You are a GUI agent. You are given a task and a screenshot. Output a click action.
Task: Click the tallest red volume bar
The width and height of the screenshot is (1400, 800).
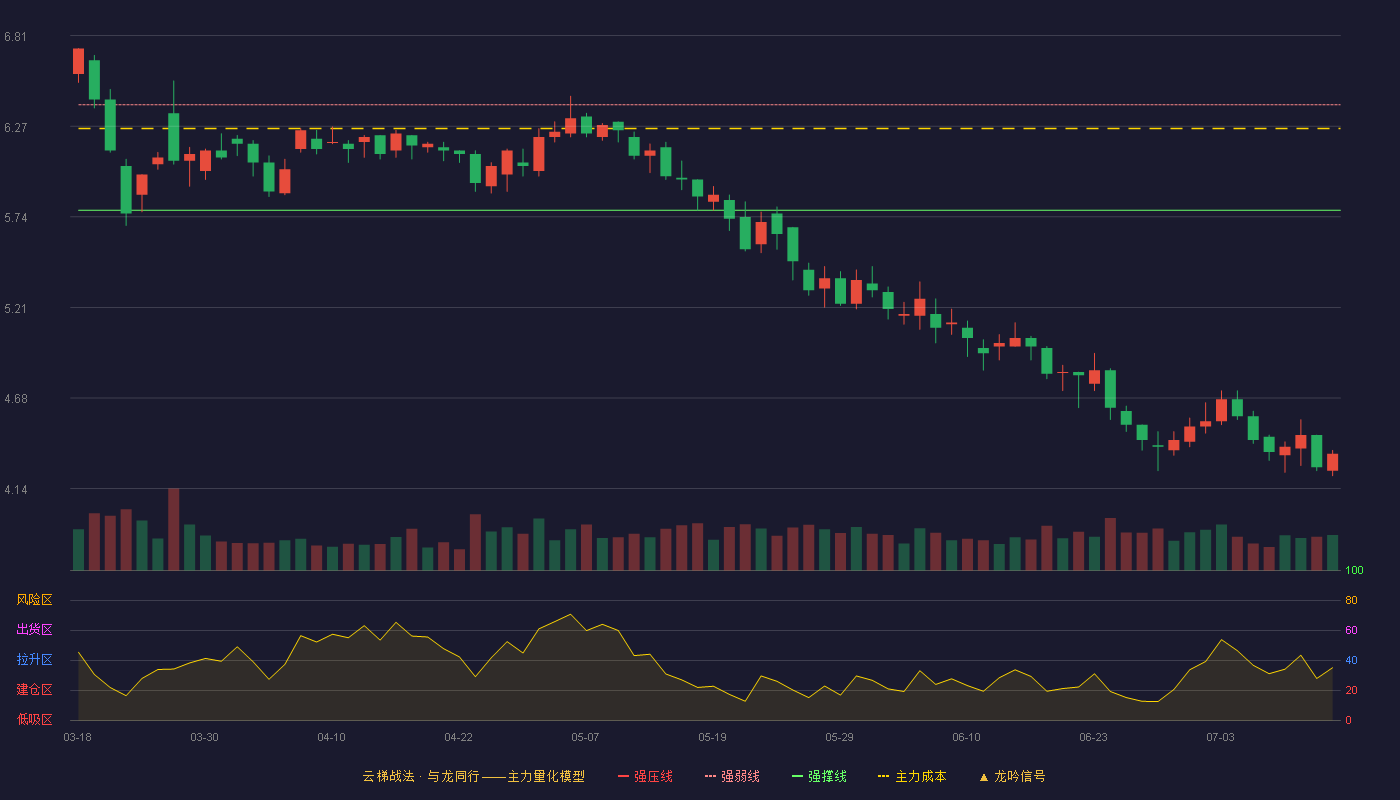click(174, 529)
